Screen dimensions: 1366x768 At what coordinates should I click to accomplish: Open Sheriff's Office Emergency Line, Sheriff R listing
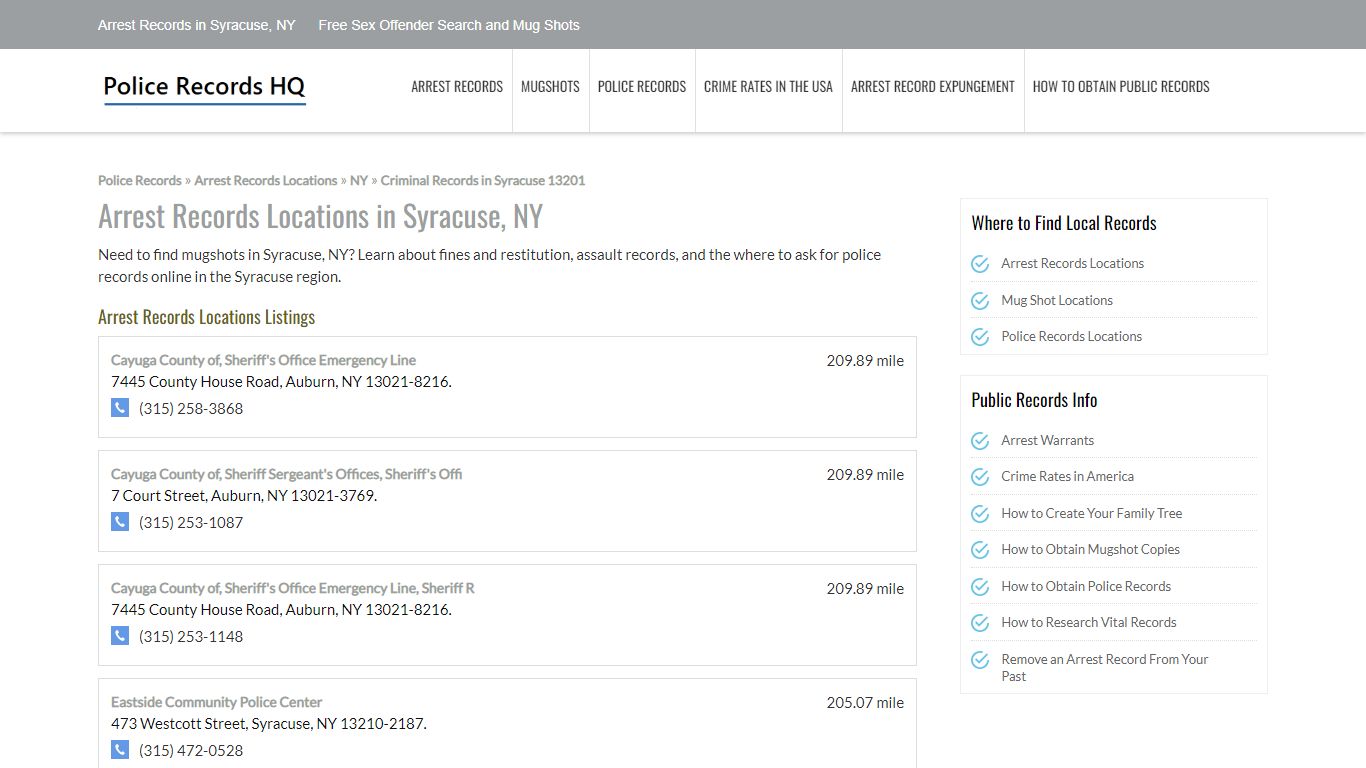pyautogui.click(x=293, y=588)
